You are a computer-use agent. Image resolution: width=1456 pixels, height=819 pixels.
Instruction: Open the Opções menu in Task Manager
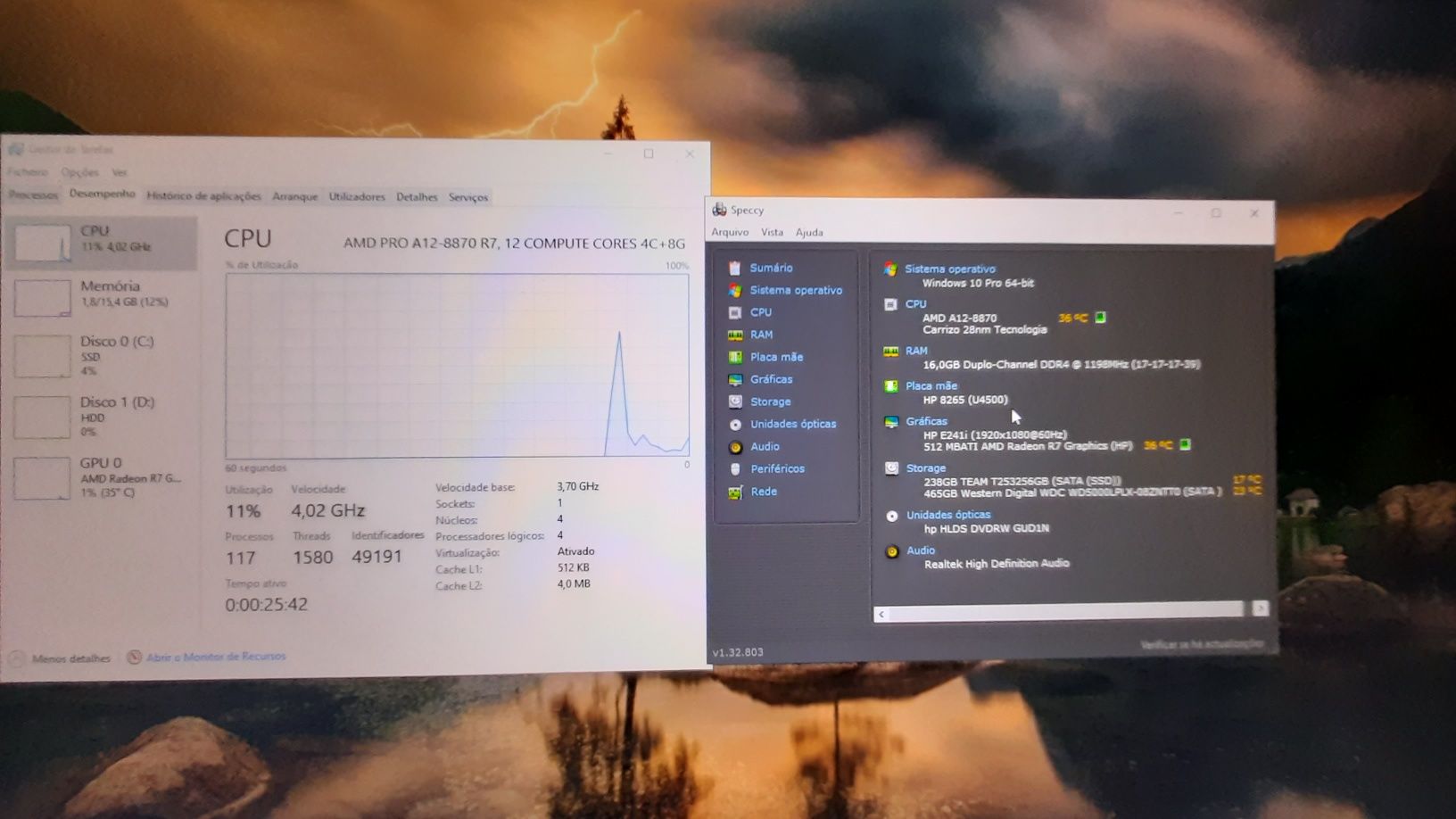[79, 171]
